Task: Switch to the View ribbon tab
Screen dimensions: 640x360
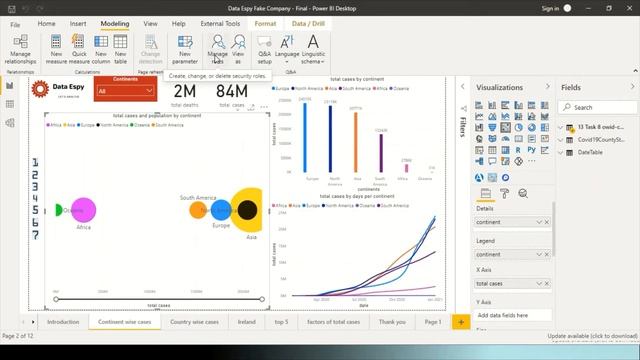Action: click(150, 24)
